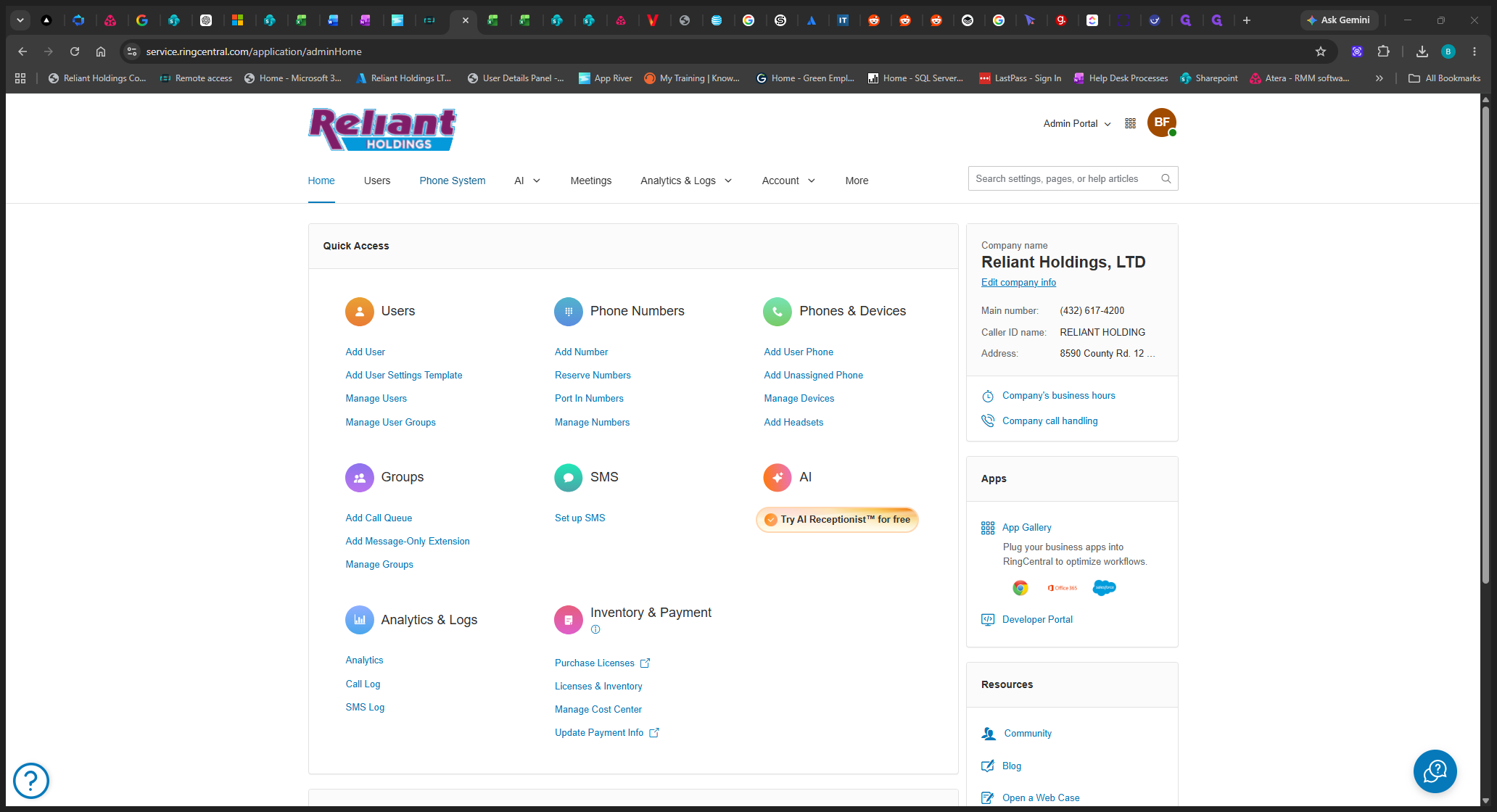Screen dimensions: 1497x812
Task: Click the purple Groups icon
Action: [359, 478]
